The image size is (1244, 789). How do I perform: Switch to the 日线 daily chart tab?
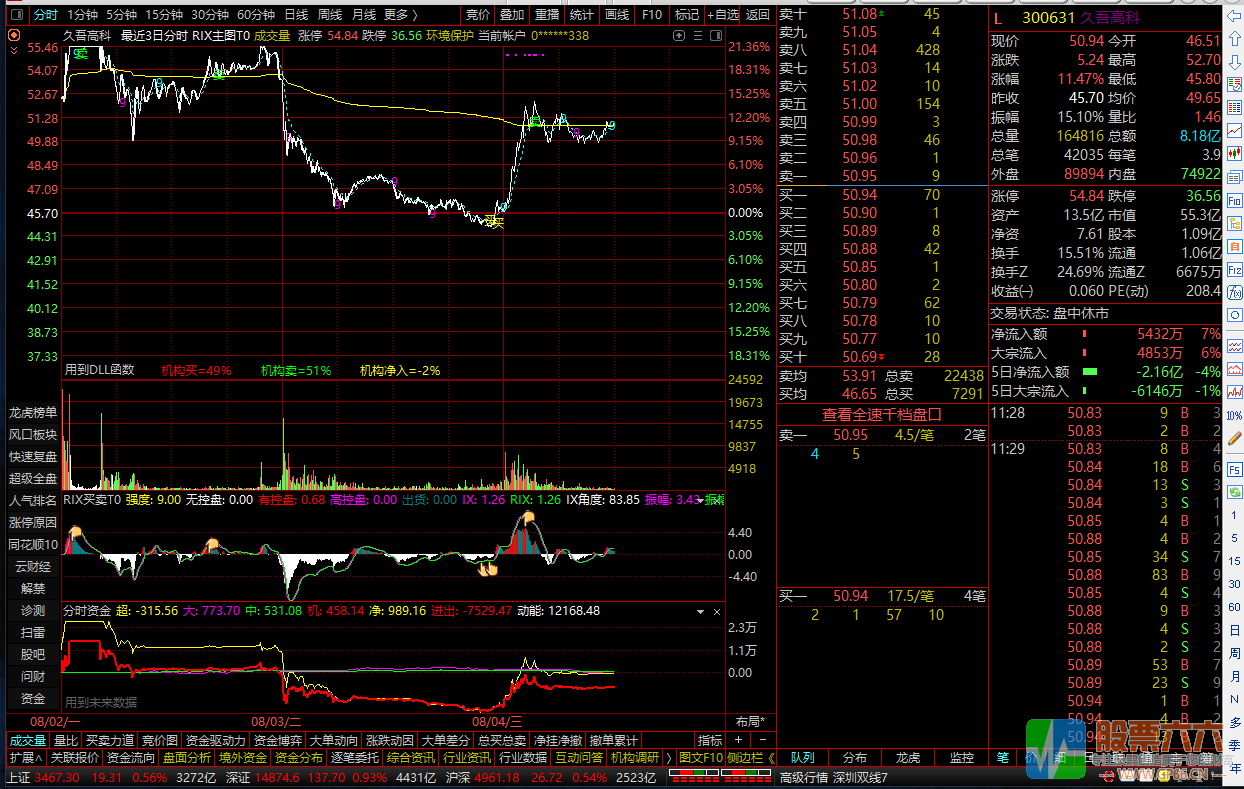[296, 15]
